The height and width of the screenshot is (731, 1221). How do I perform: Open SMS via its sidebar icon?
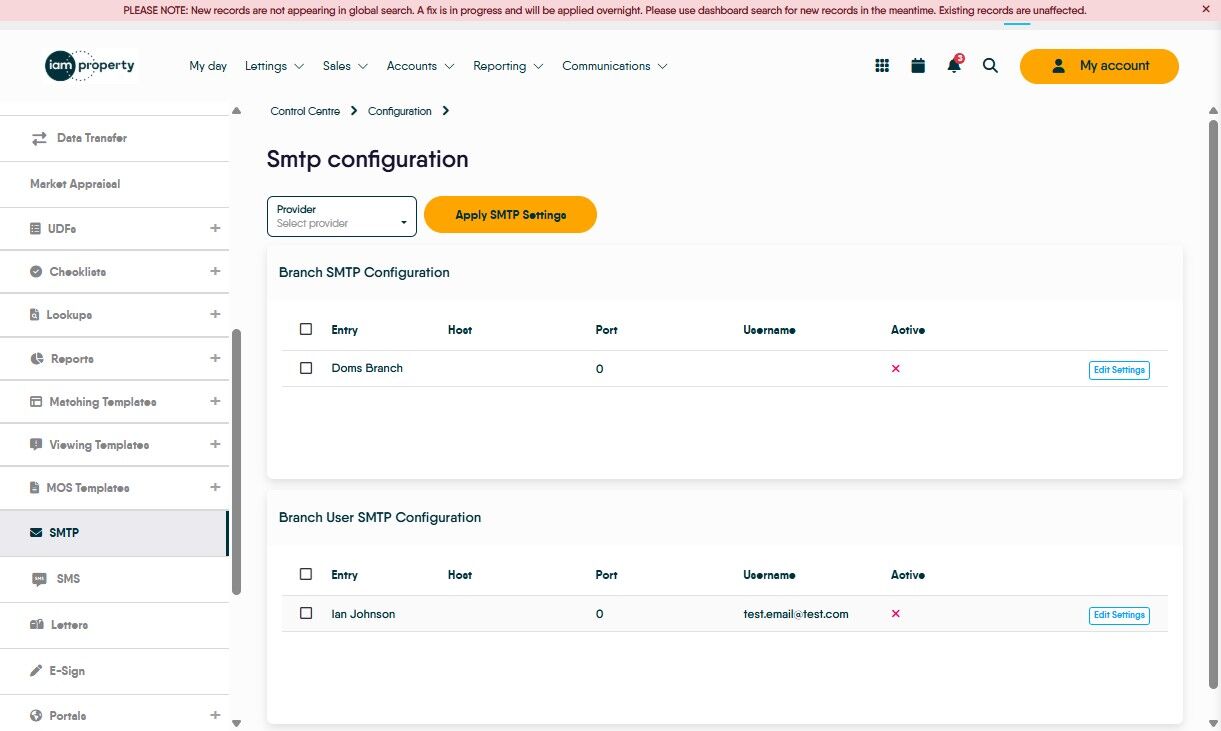(x=39, y=579)
